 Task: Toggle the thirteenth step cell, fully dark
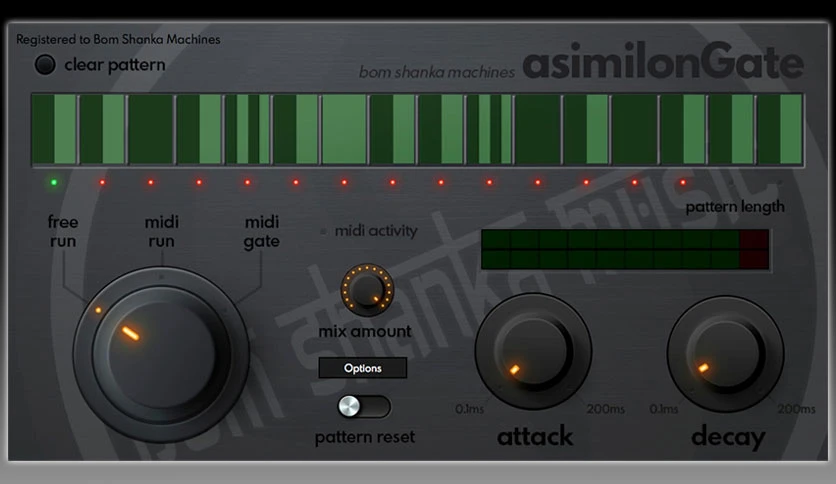(x=635, y=129)
